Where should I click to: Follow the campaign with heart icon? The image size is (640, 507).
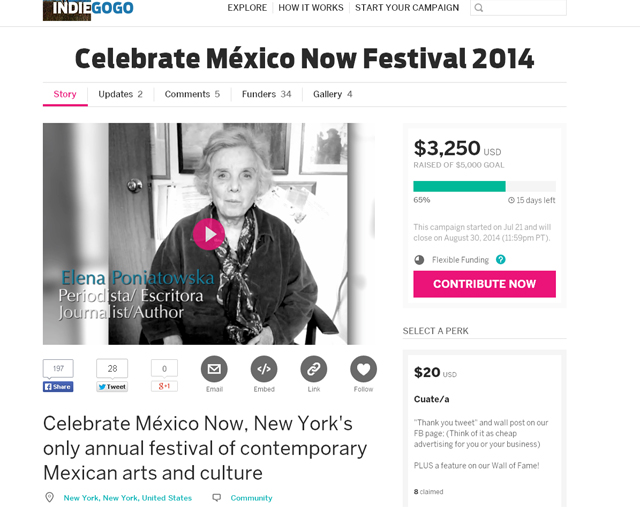(x=363, y=369)
